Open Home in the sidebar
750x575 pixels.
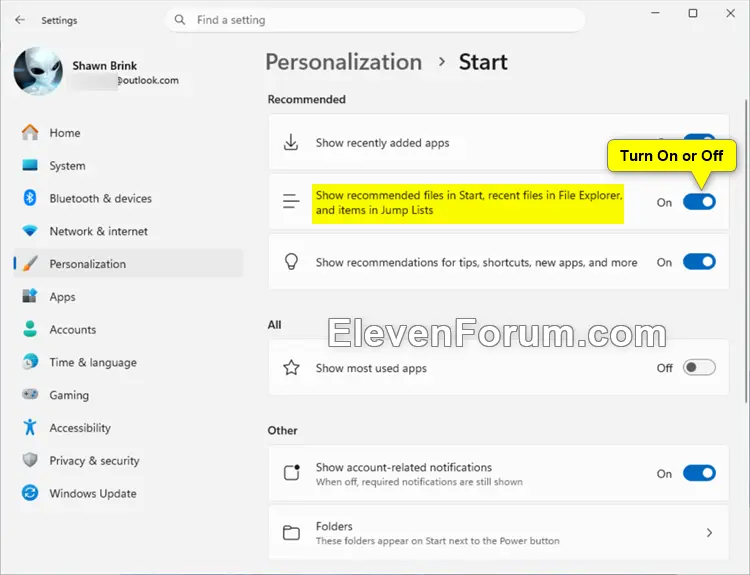click(x=128, y=133)
